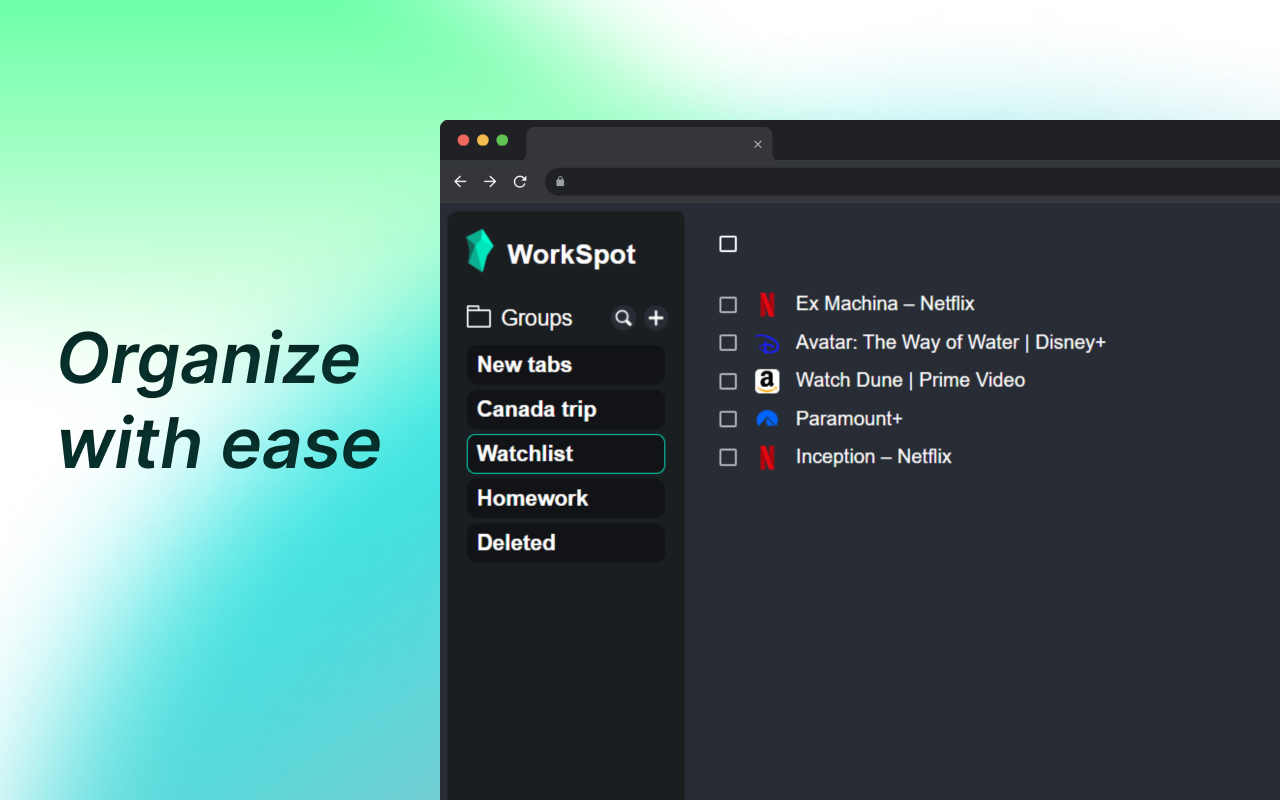This screenshot has height=800, width=1280.
Task: Click the address bar lock icon
Action: (x=560, y=181)
